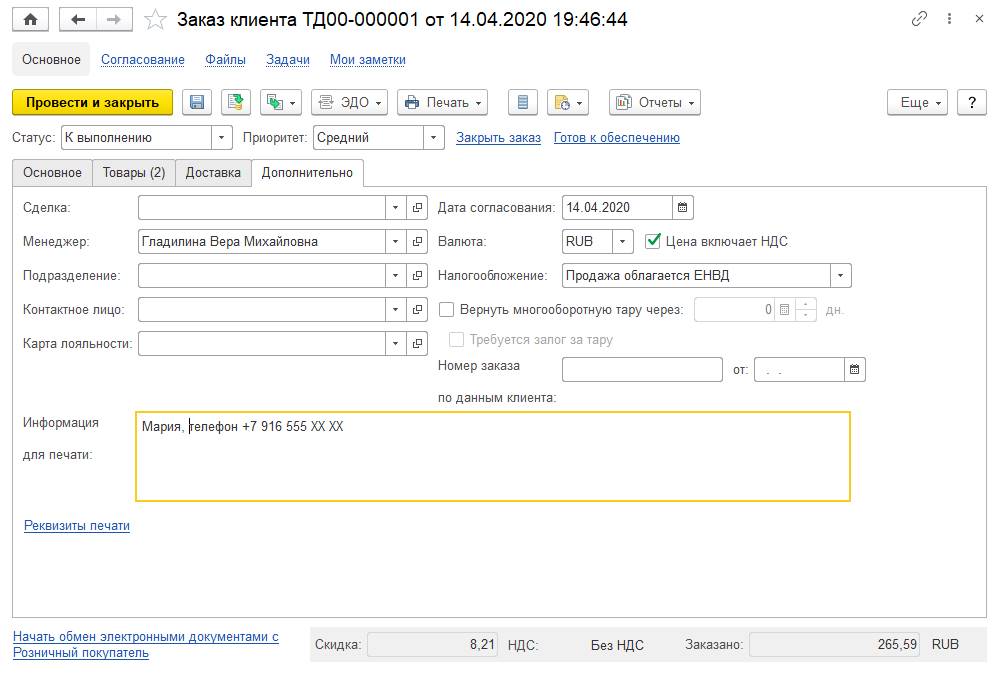Open the Приоритет dropdown arrow
The width and height of the screenshot is (1006, 674).
(x=434, y=138)
